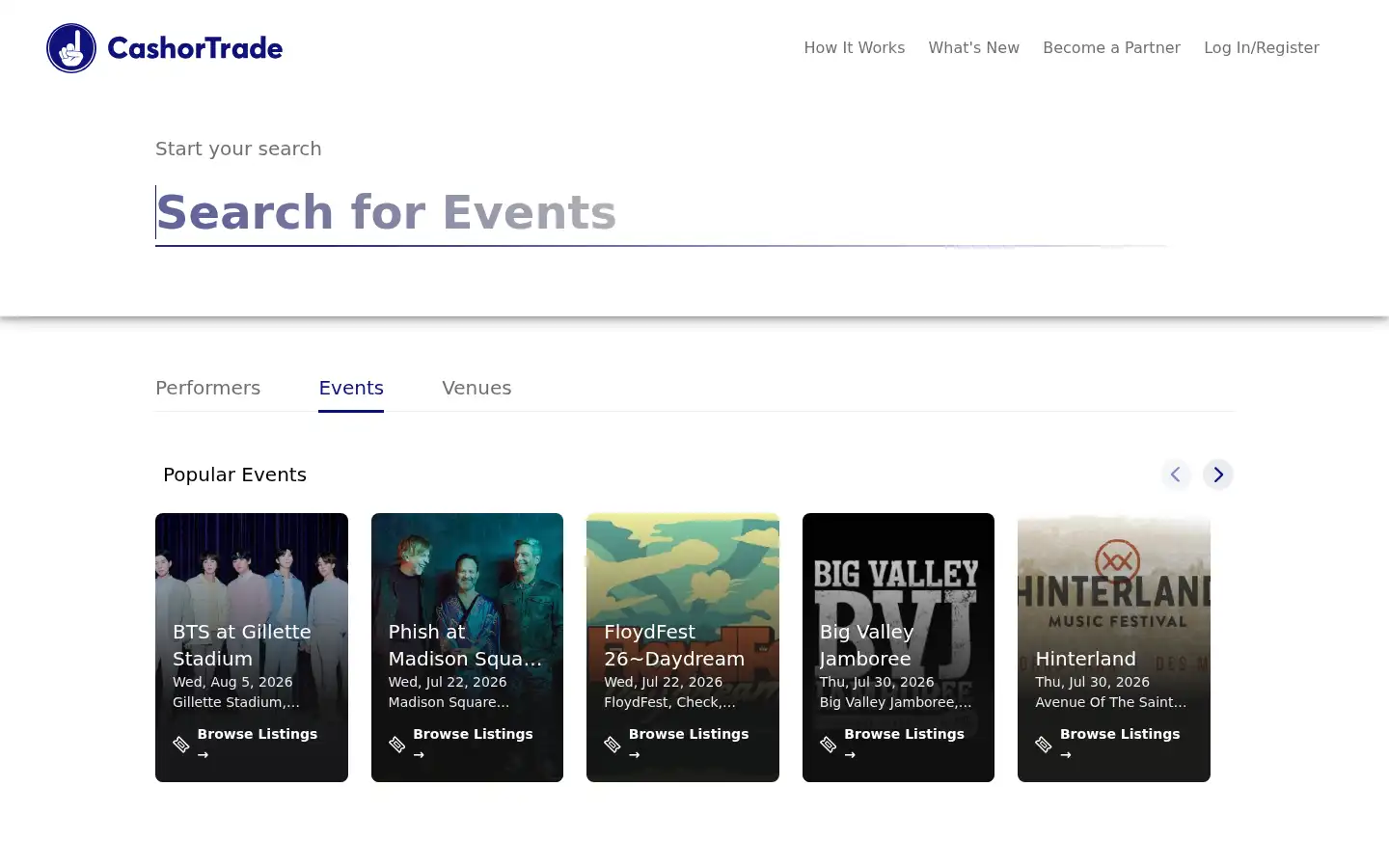This screenshot has height=868, width=1389.
Task: Click ticket icon on FloydFest card
Action: point(613,744)
